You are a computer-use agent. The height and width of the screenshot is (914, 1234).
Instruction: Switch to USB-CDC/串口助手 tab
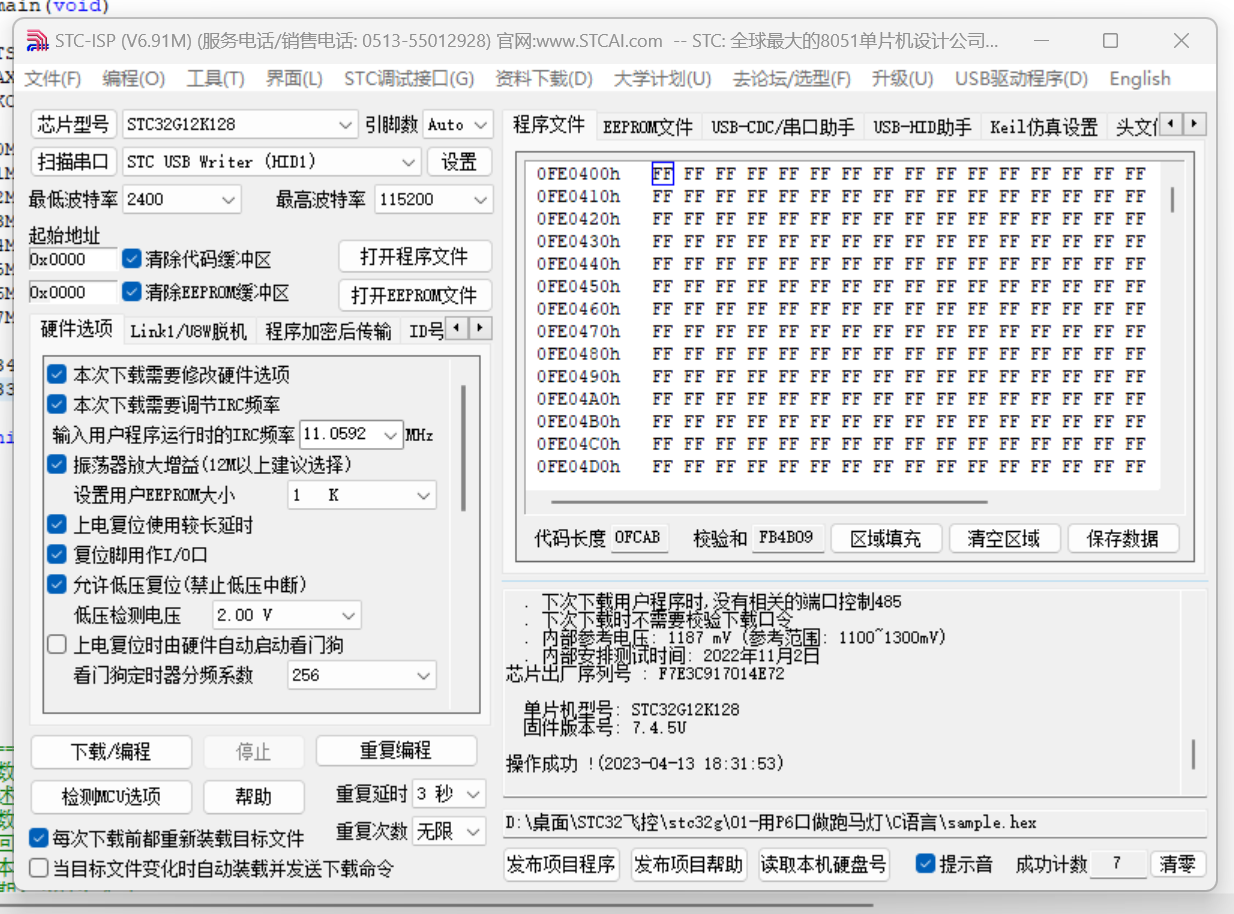(783, 127)
